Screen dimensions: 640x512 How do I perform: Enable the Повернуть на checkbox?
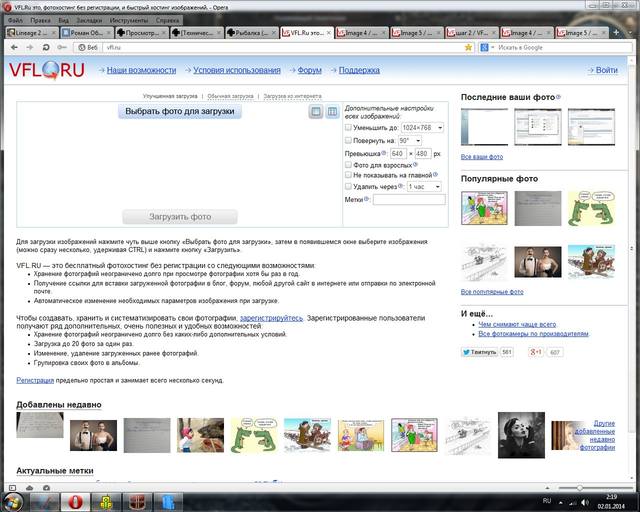348,140
